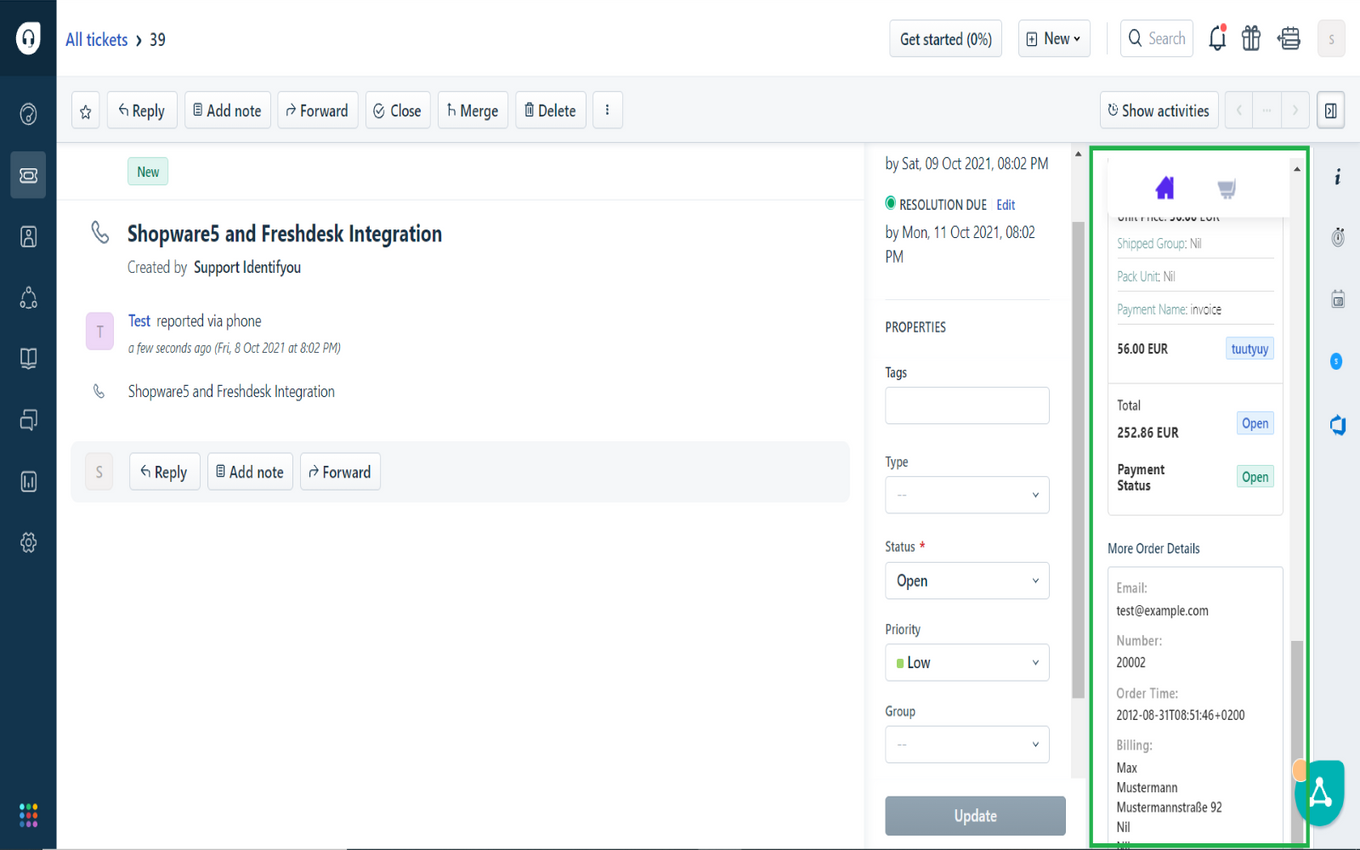This screenshot has width=1360, height=850.
Task: Open Contacts icon in left sidebar
Action: [28, 236]
